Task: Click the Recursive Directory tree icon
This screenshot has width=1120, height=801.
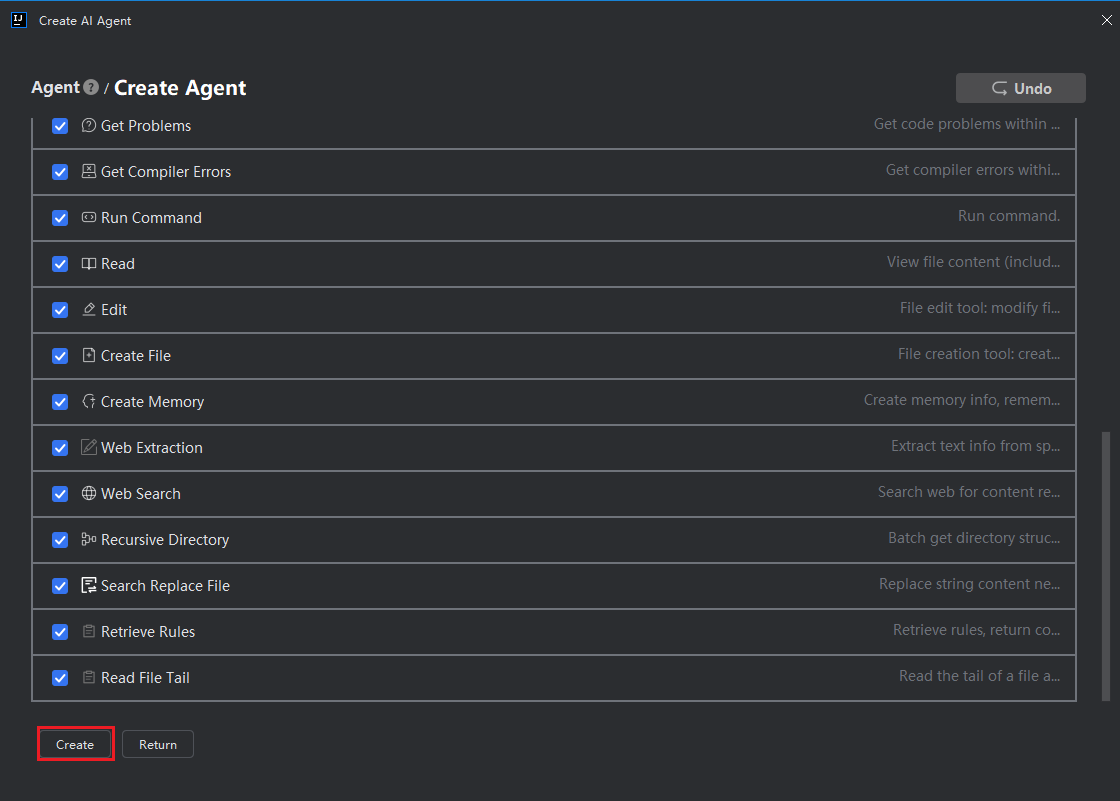Action: click(88, 540)
